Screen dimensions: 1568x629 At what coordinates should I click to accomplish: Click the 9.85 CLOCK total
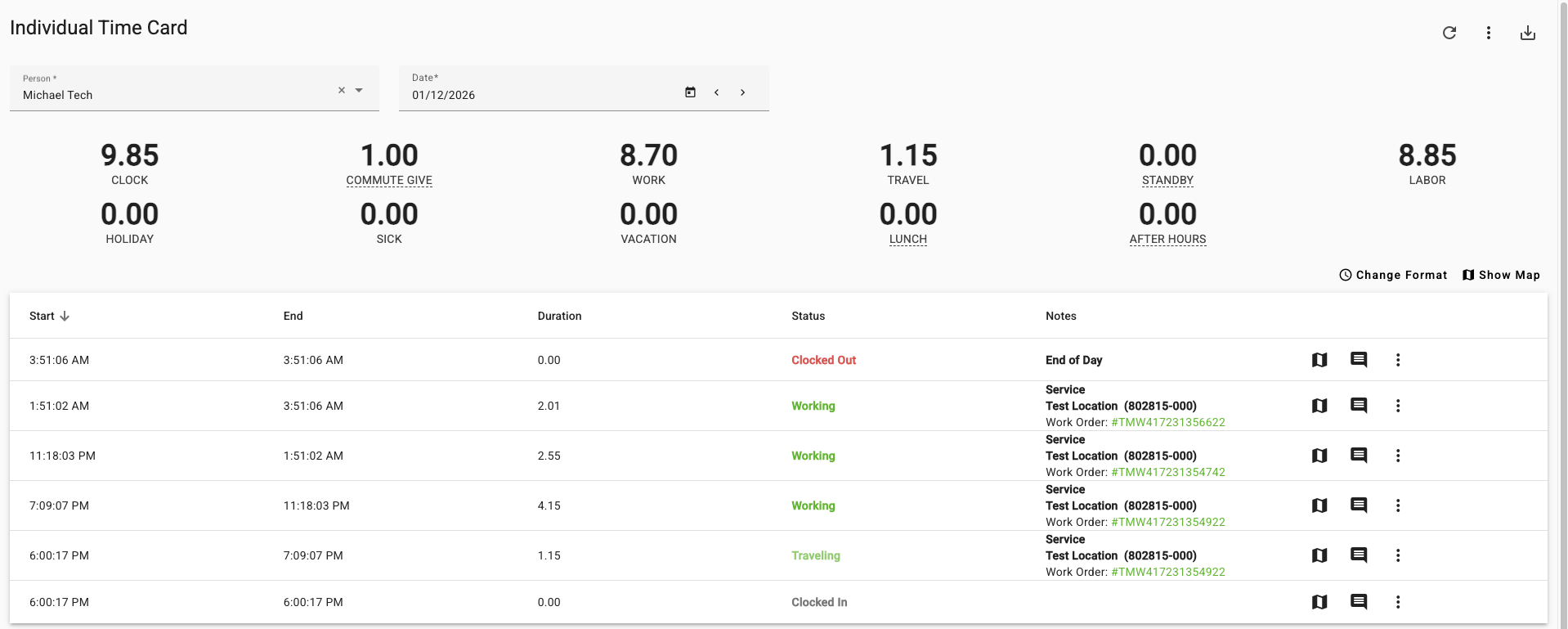[130, 164]
